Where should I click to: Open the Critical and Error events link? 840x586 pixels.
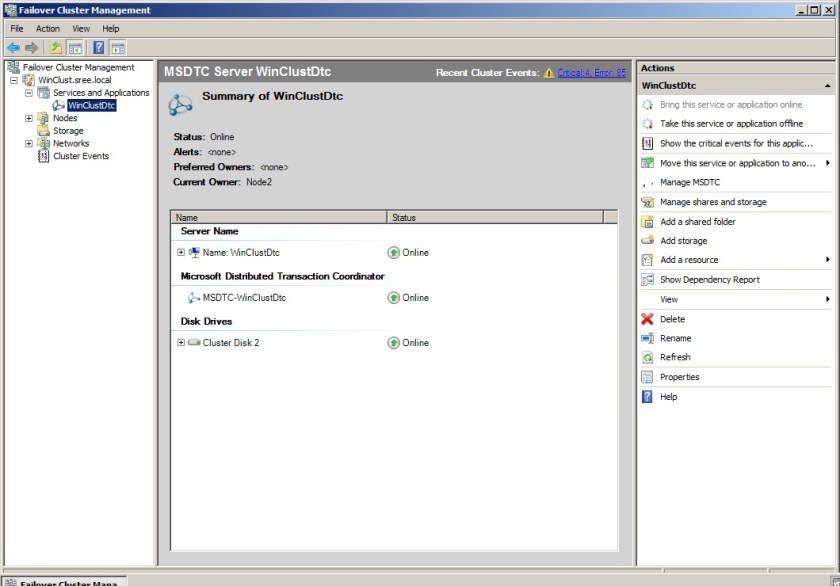coord(591,73)
